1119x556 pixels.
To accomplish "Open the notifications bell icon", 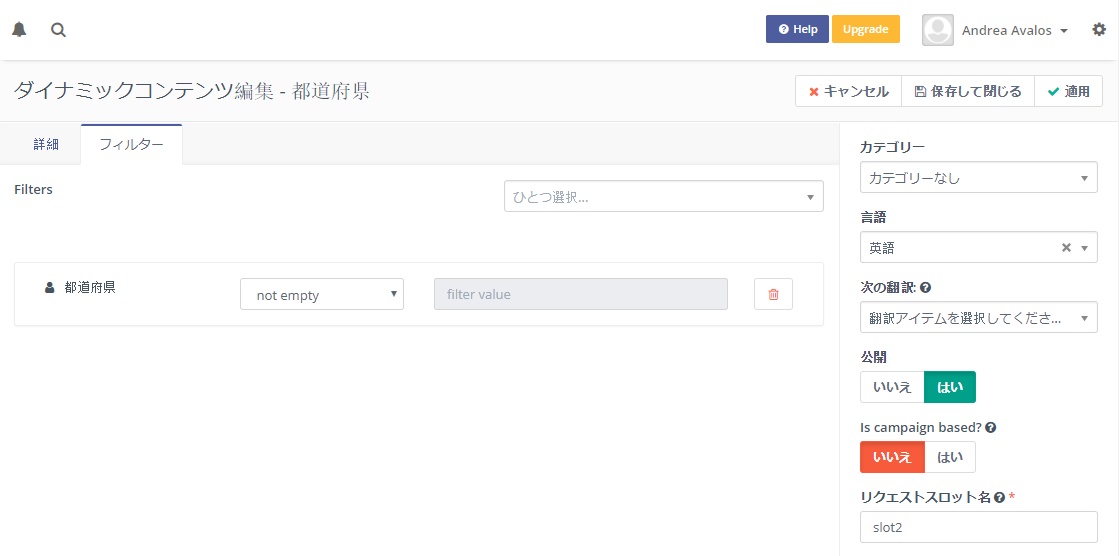I will (19, 30).
